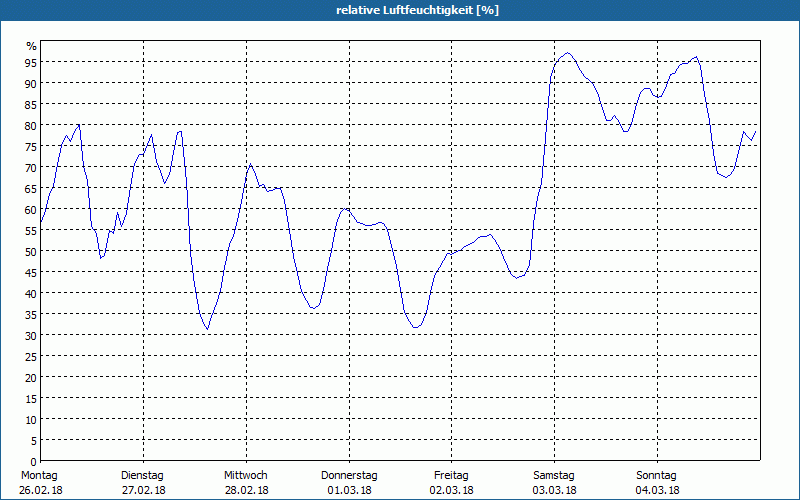This screenshot has width=800, height=500.
Task: Click the 0 value on y-axis
Action: click(x=34, y=461)
